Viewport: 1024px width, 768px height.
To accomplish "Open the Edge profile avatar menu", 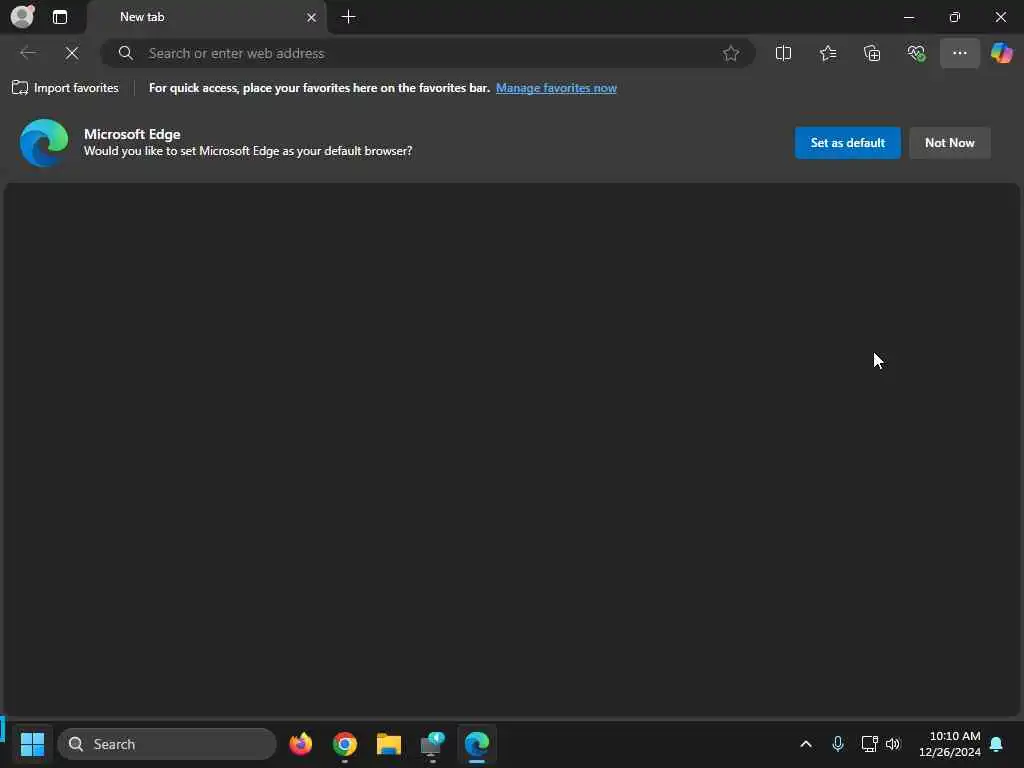I will point(22,16).
